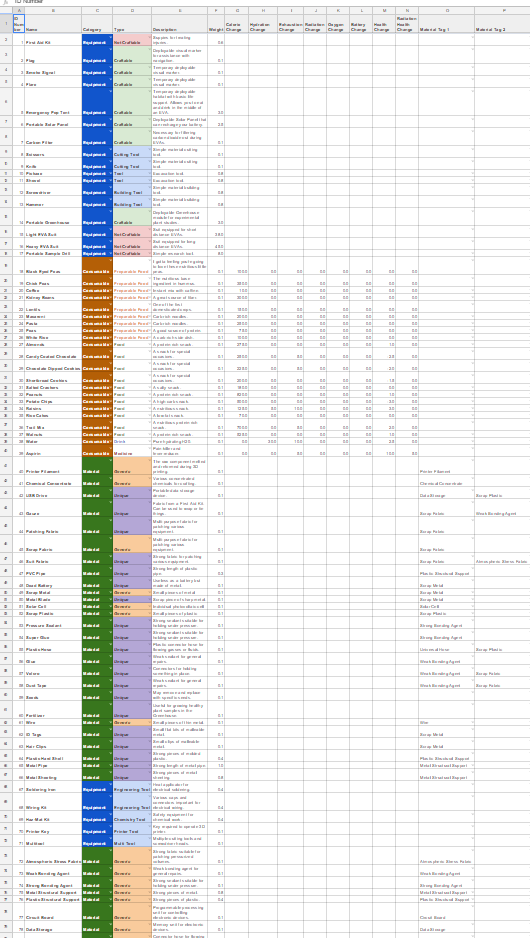
Task: Select column G header
Action: coord(236,10)
